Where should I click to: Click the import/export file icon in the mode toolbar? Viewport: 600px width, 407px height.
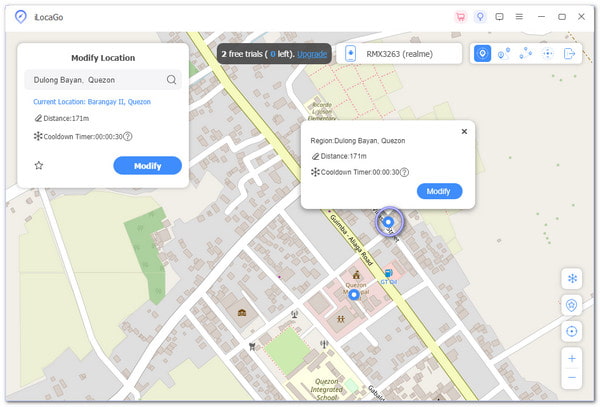(x=570, y=54)
